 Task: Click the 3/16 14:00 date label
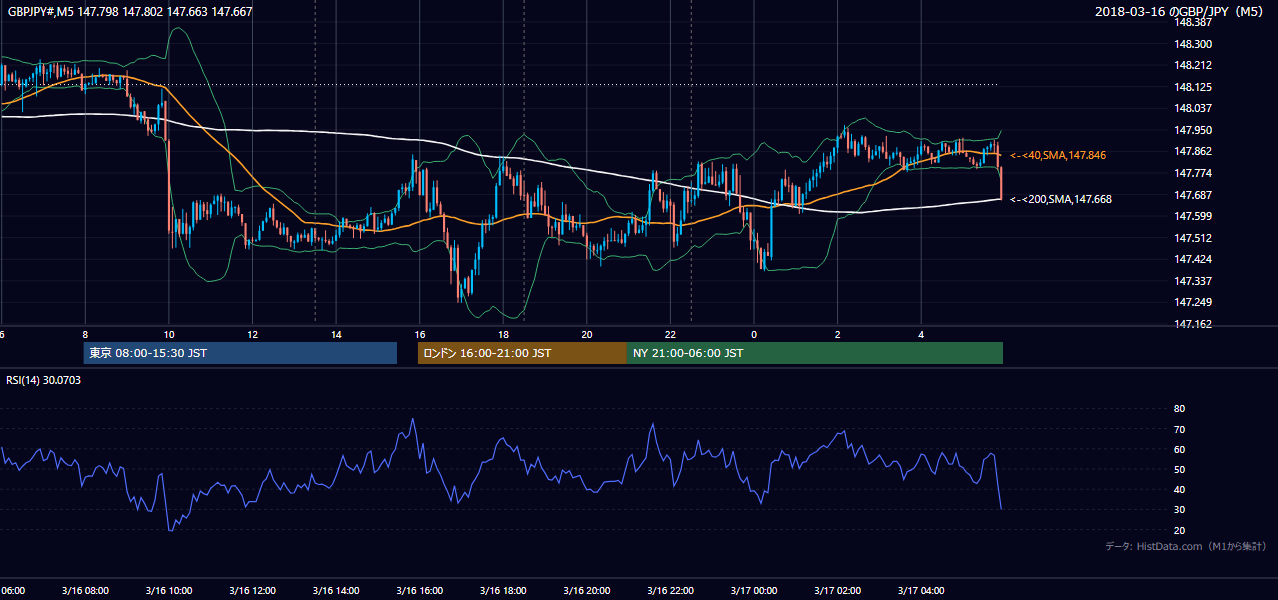337,590
